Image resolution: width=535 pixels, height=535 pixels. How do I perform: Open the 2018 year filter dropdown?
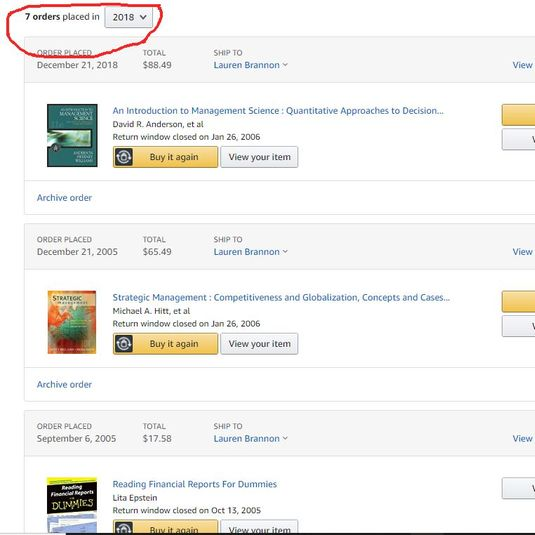click(x=129, y=17)
